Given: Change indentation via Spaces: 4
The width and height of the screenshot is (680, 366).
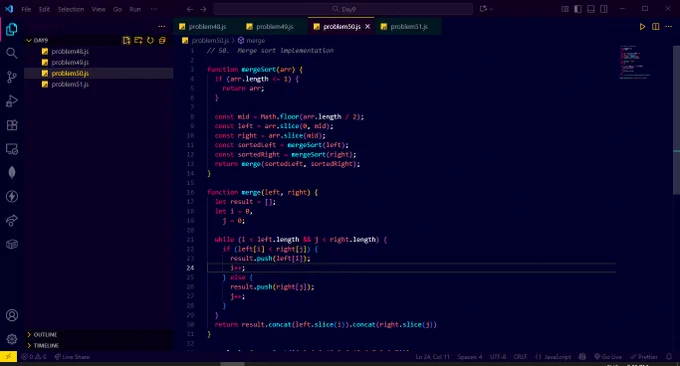Looking at the screenshot, I should (470, 357).
